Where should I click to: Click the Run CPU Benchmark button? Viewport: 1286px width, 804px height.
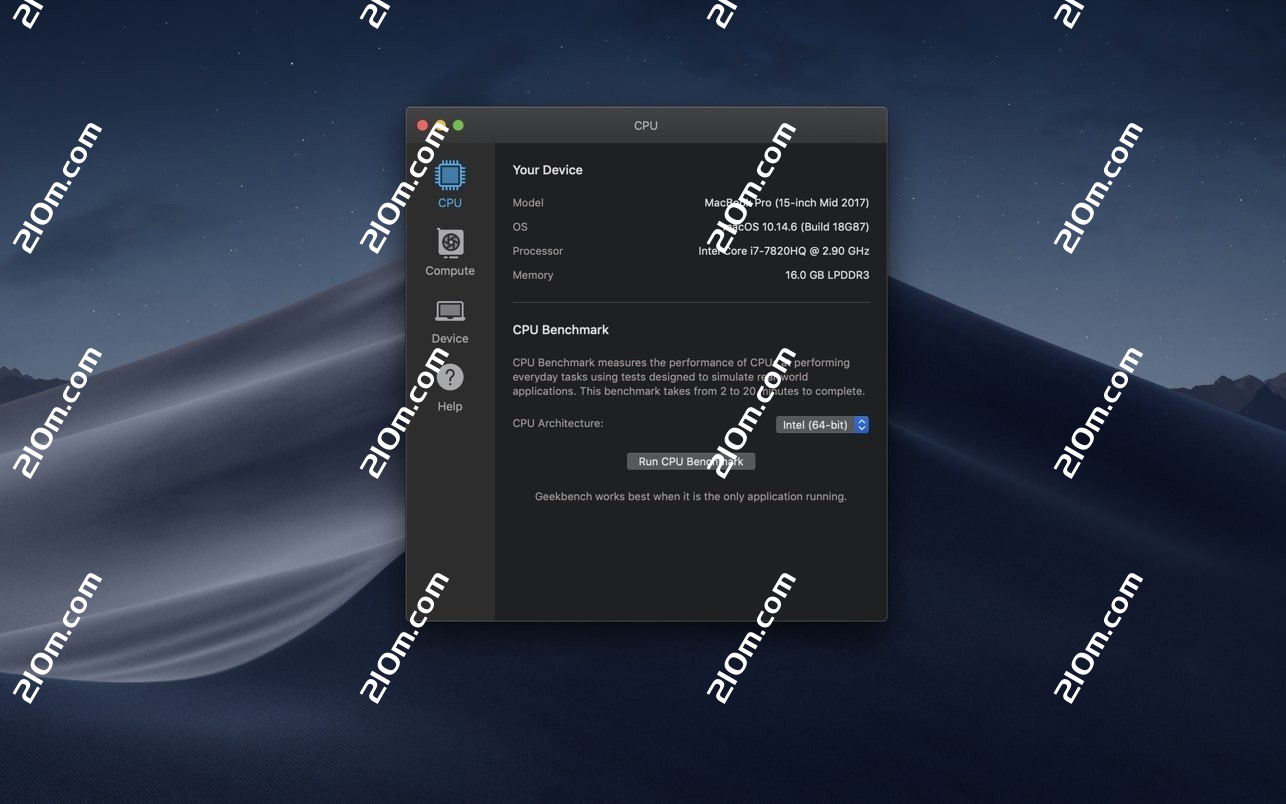click(691, 462)
